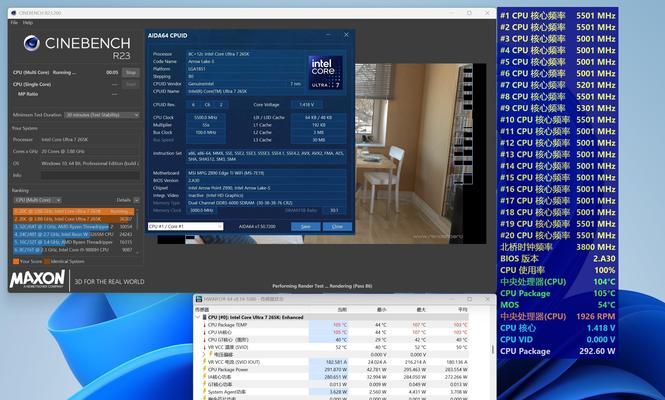Click the MAXON logo

37,280
